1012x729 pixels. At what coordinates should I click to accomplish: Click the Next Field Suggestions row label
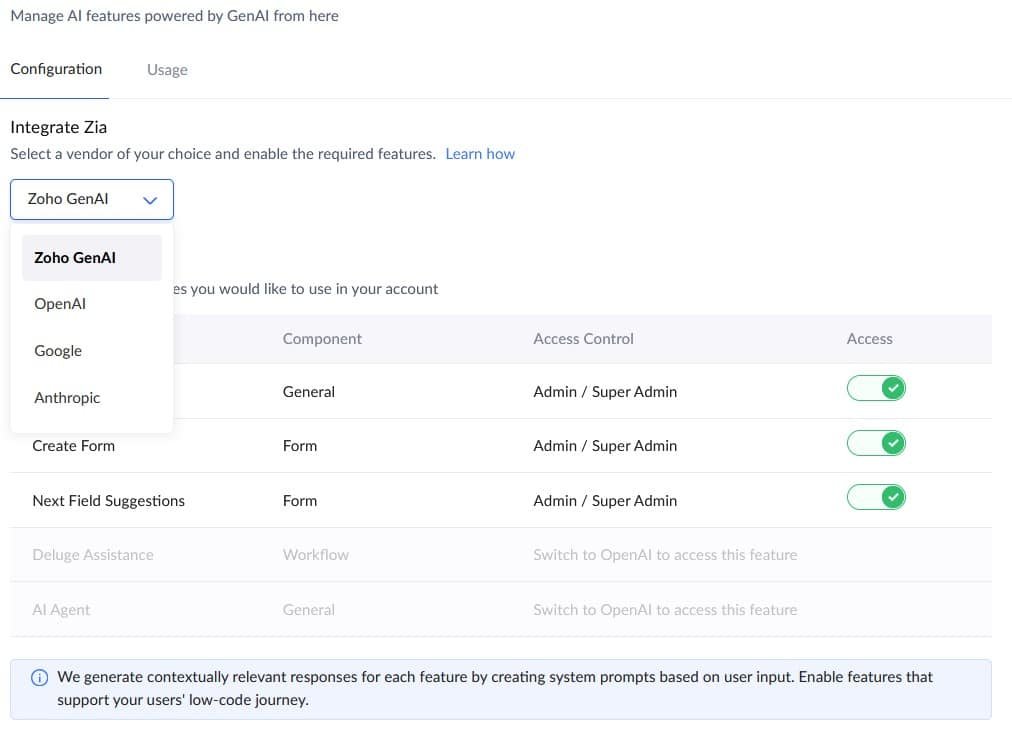(x=108, y=501)
